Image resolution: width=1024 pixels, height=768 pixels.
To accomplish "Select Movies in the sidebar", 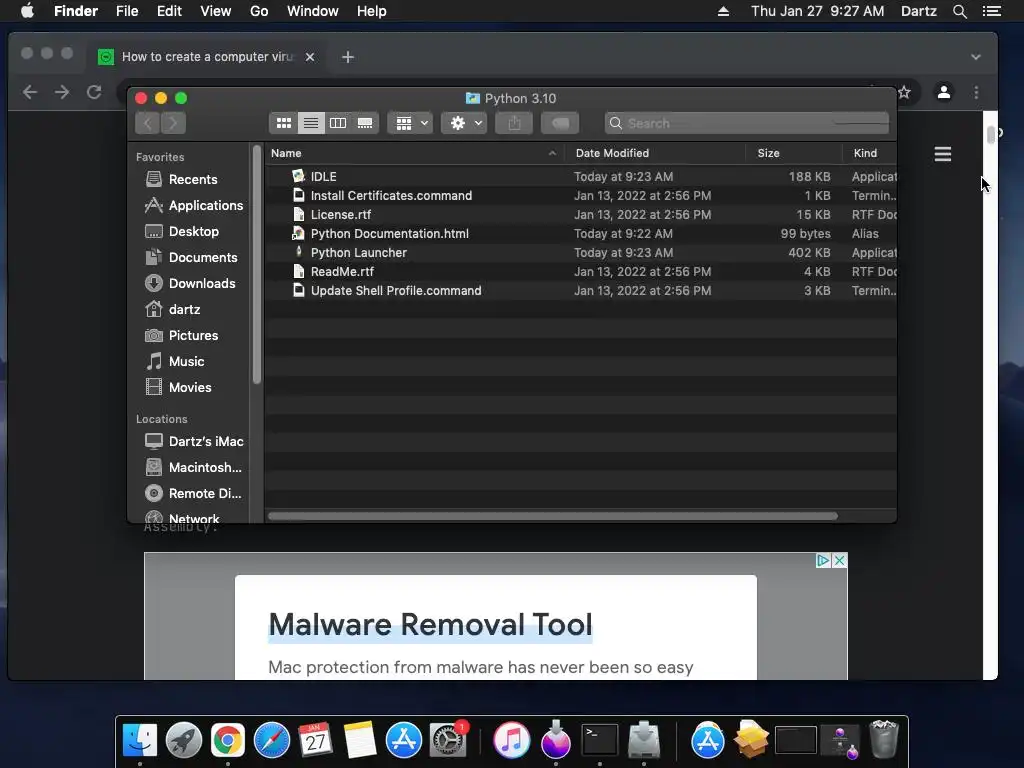I will 178,387.
